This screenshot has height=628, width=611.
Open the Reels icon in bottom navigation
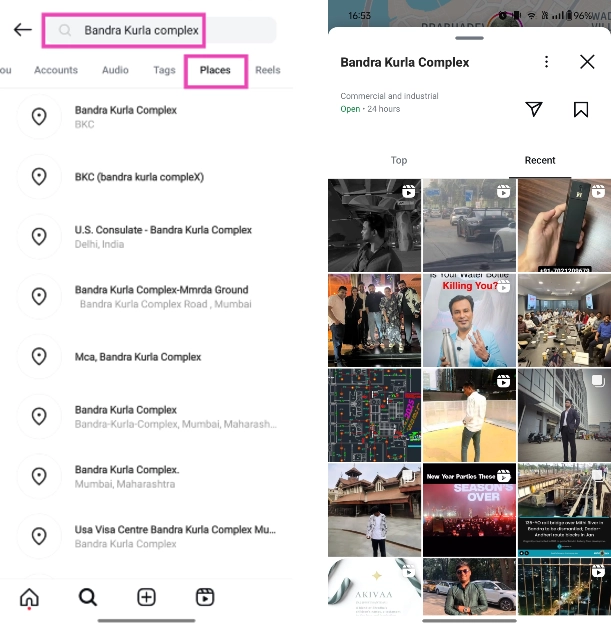(x=205, y=597)
